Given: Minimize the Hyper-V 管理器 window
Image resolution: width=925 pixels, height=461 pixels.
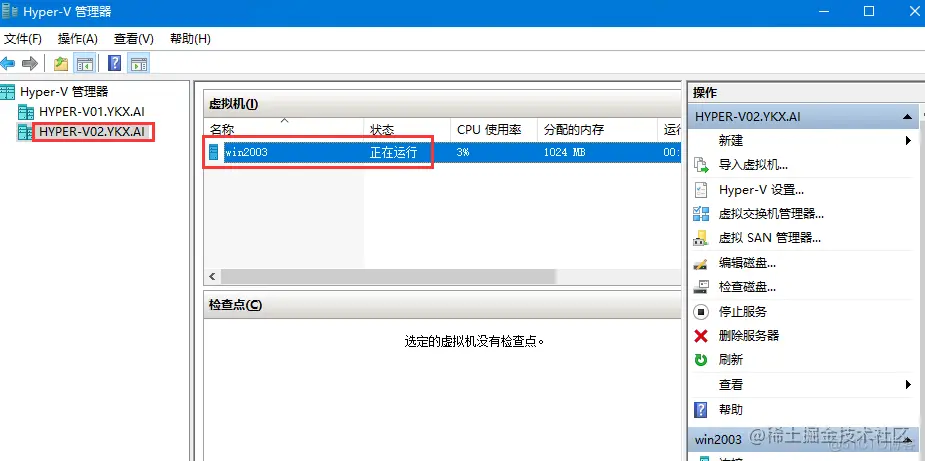Looking at the screenshot, I should pyautogui.click(x=826, y=11).
